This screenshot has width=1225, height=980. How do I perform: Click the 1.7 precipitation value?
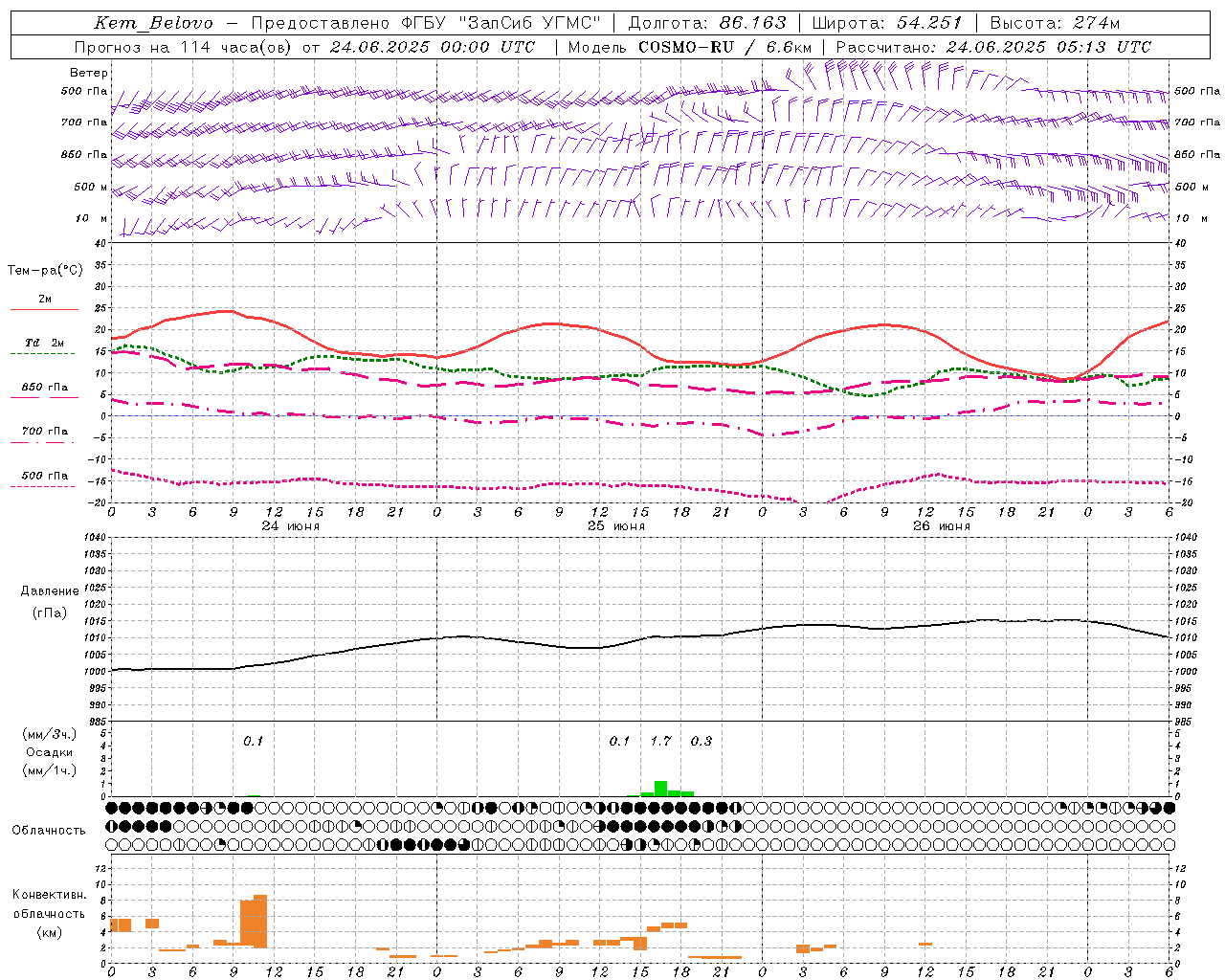660,741
